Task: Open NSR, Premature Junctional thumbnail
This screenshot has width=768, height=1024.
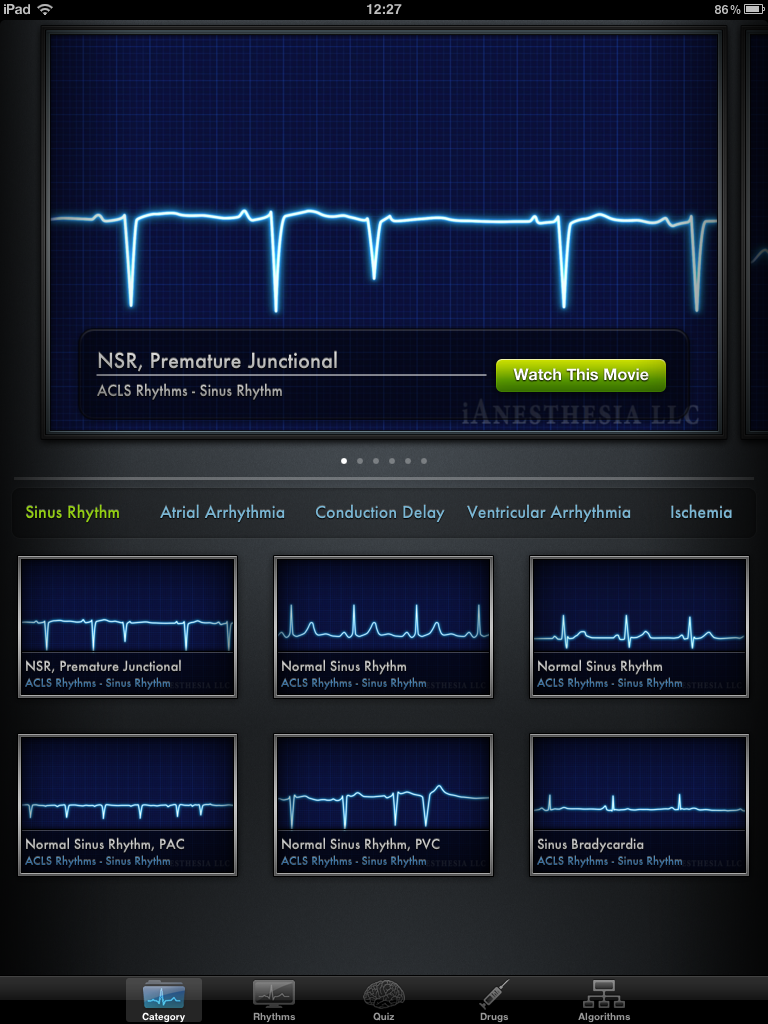Action: 128,626
